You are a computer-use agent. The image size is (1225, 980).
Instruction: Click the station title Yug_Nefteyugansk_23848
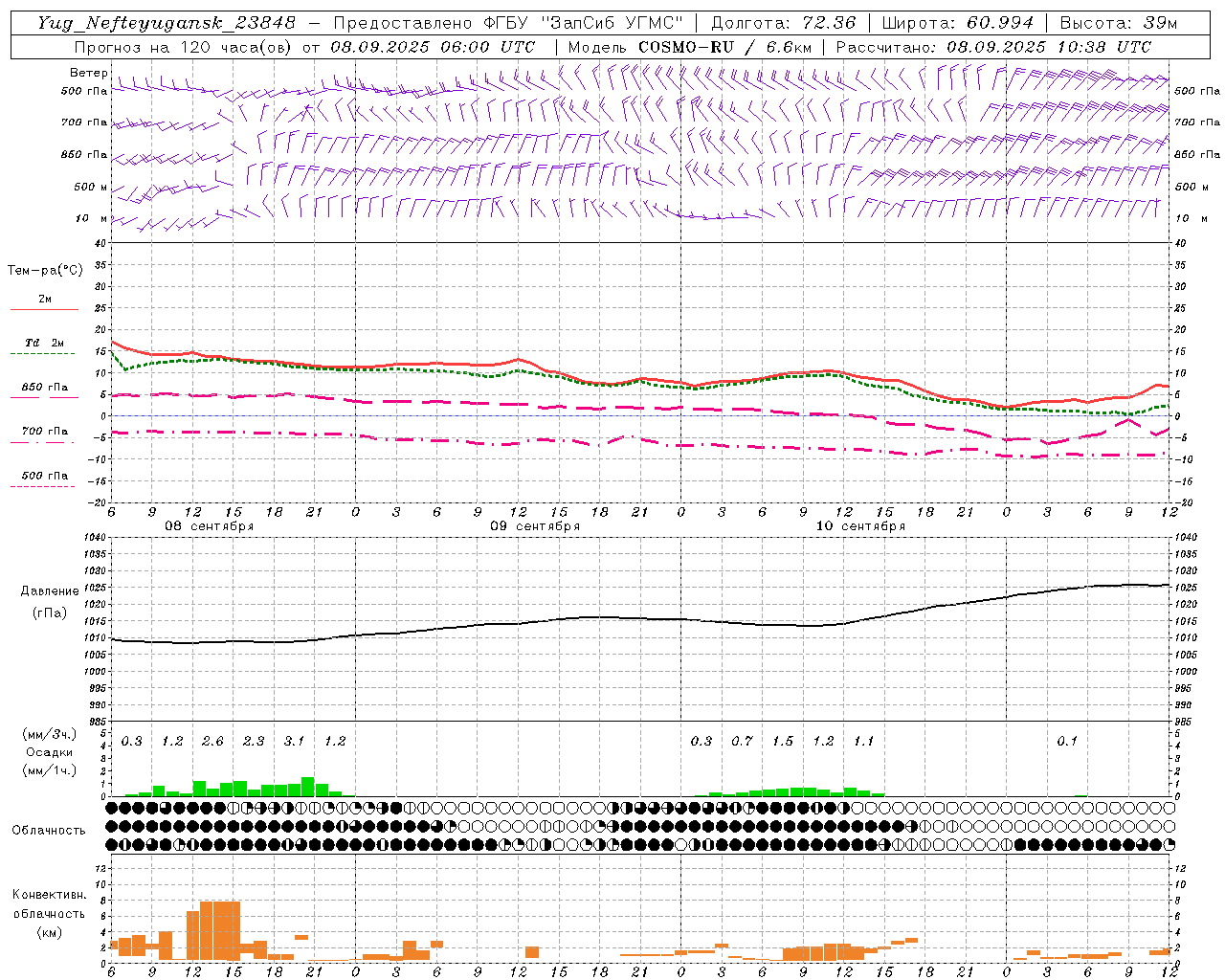pyautogui.click(x=167, y=22)
